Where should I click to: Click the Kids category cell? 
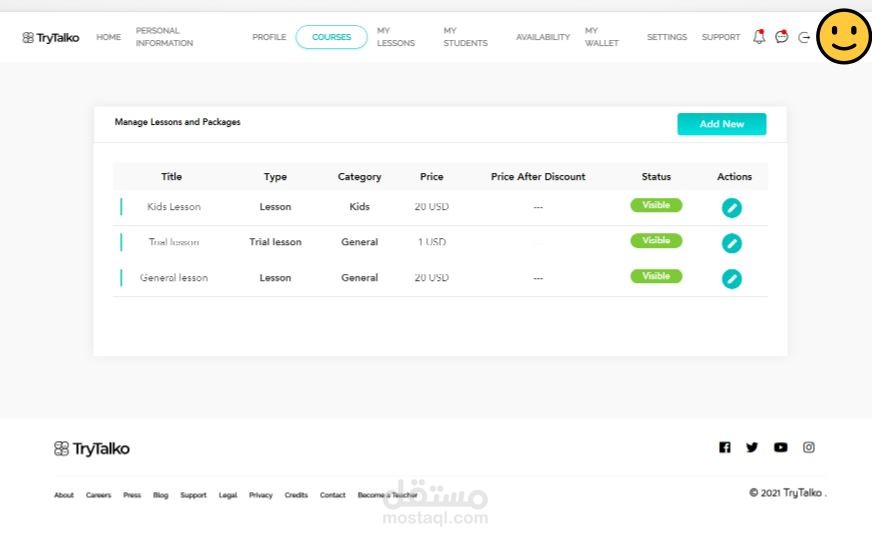click(359, 206)
